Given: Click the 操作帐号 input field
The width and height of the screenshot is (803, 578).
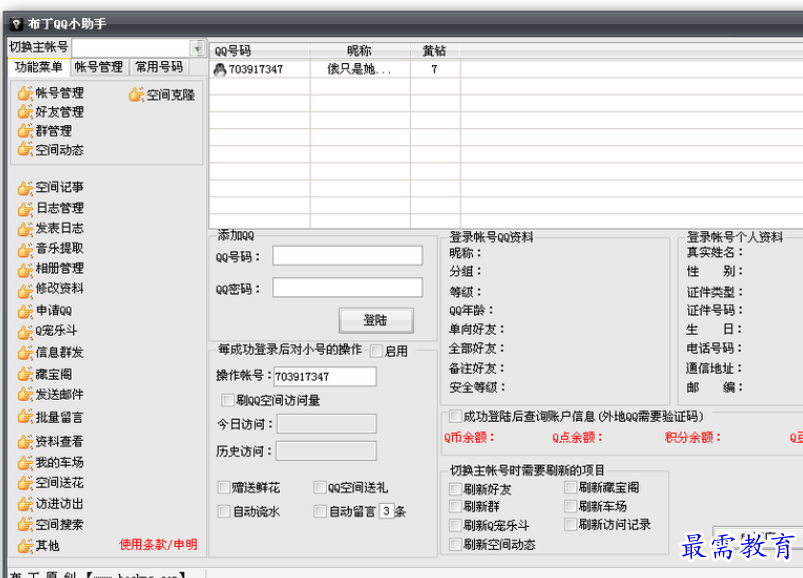Looking at the screenshot, I should click(325, 376).
